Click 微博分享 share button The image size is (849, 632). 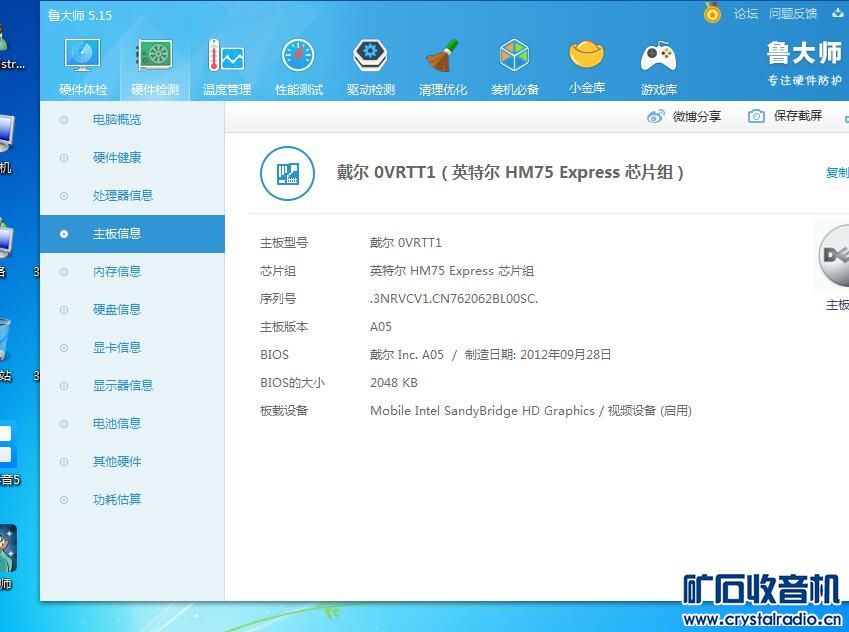click(x=685, y=117)
